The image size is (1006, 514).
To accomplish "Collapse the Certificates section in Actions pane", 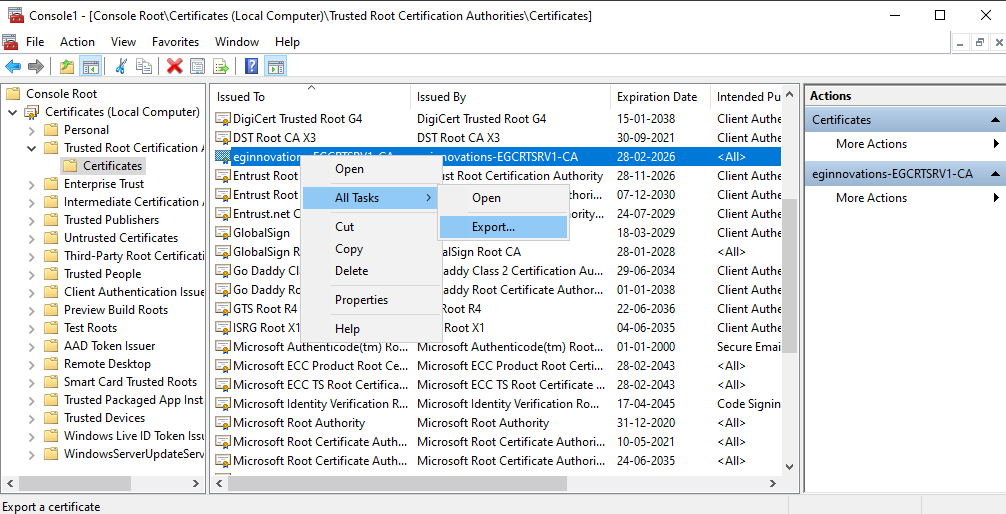I will pyautogui.click(x=995, y=120).
